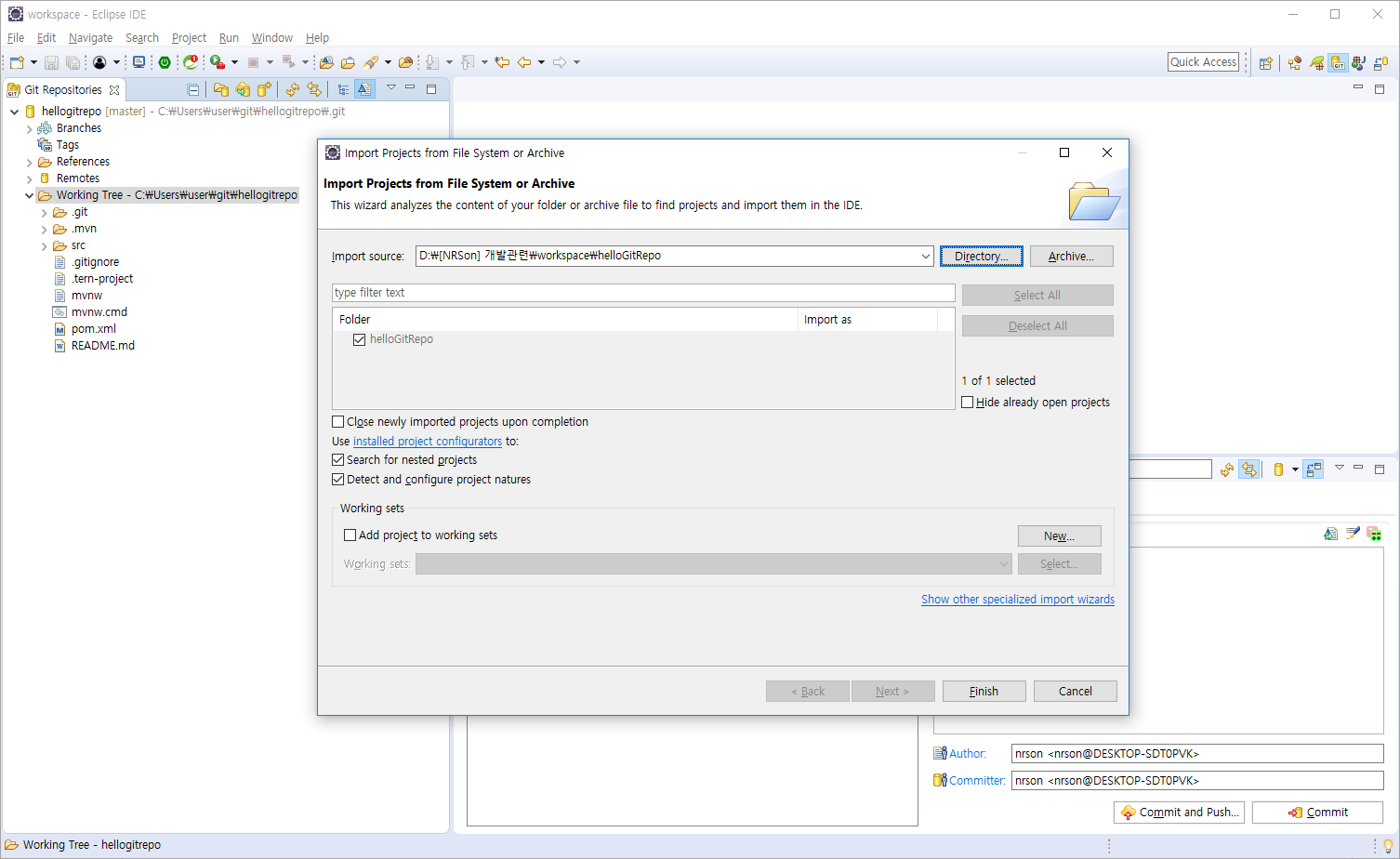The height and width of the screenshot is (859, 1400).
Task: Collapse the Working Tree node
Action: pos(29,195)
